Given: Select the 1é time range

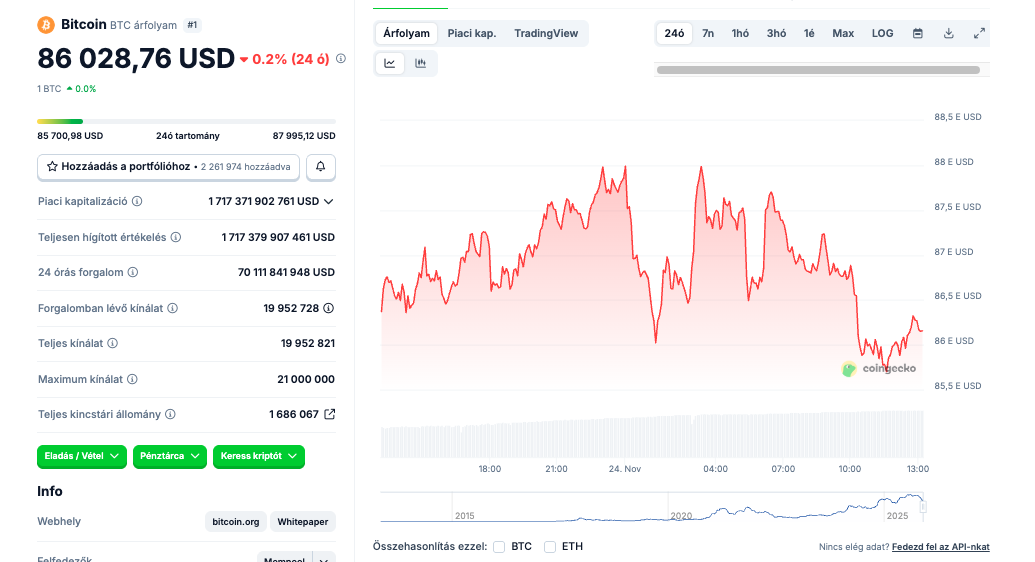Looking at the screenshot, I should [809, 33].
